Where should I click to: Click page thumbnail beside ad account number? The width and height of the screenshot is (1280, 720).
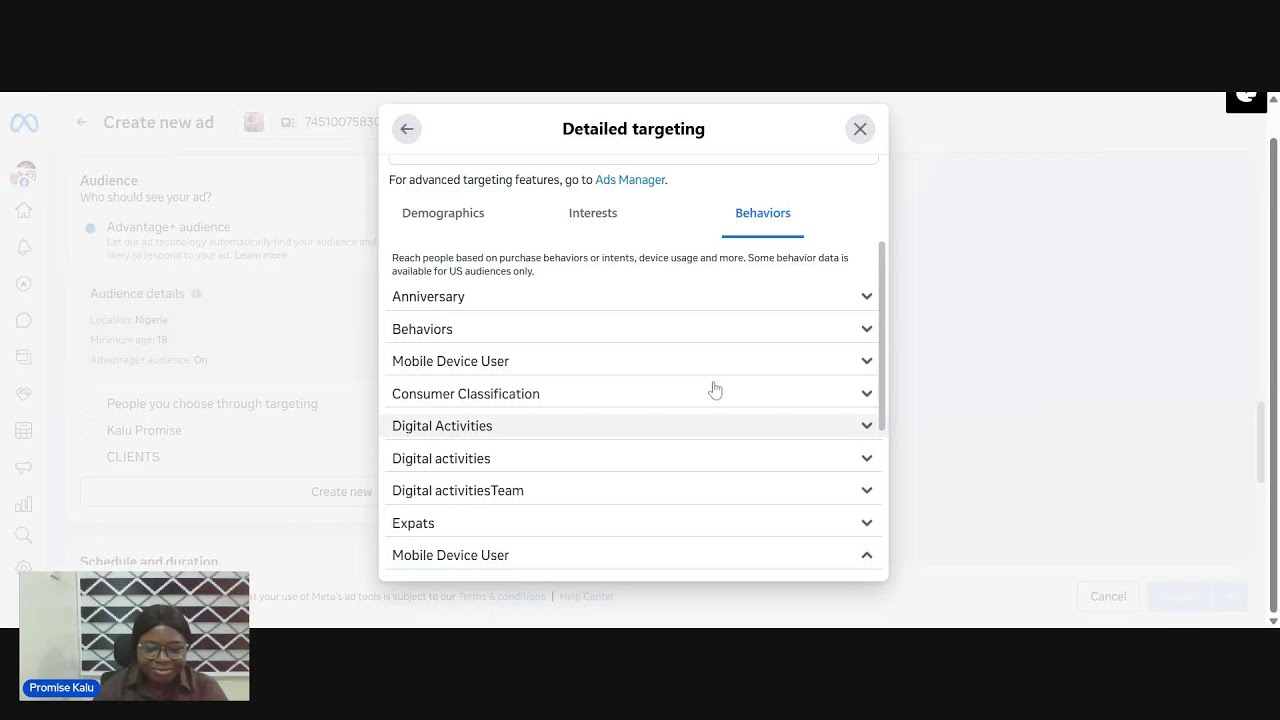coord(254,122)
